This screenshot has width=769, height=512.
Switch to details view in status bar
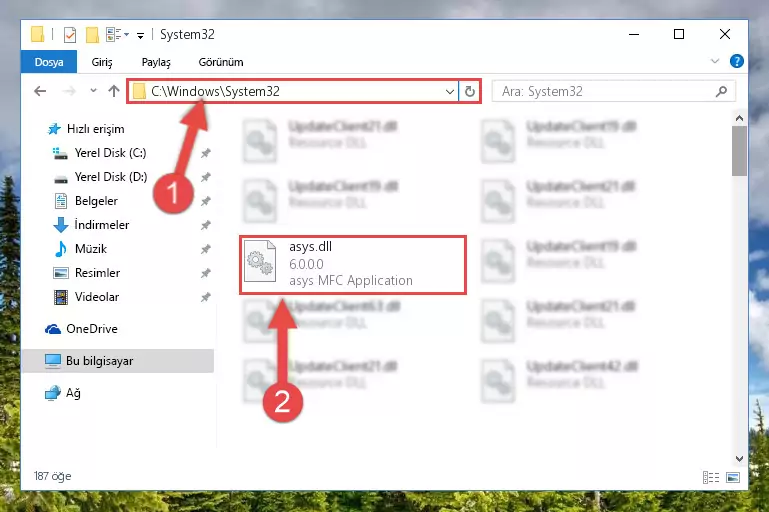click(x=711, y=477)
